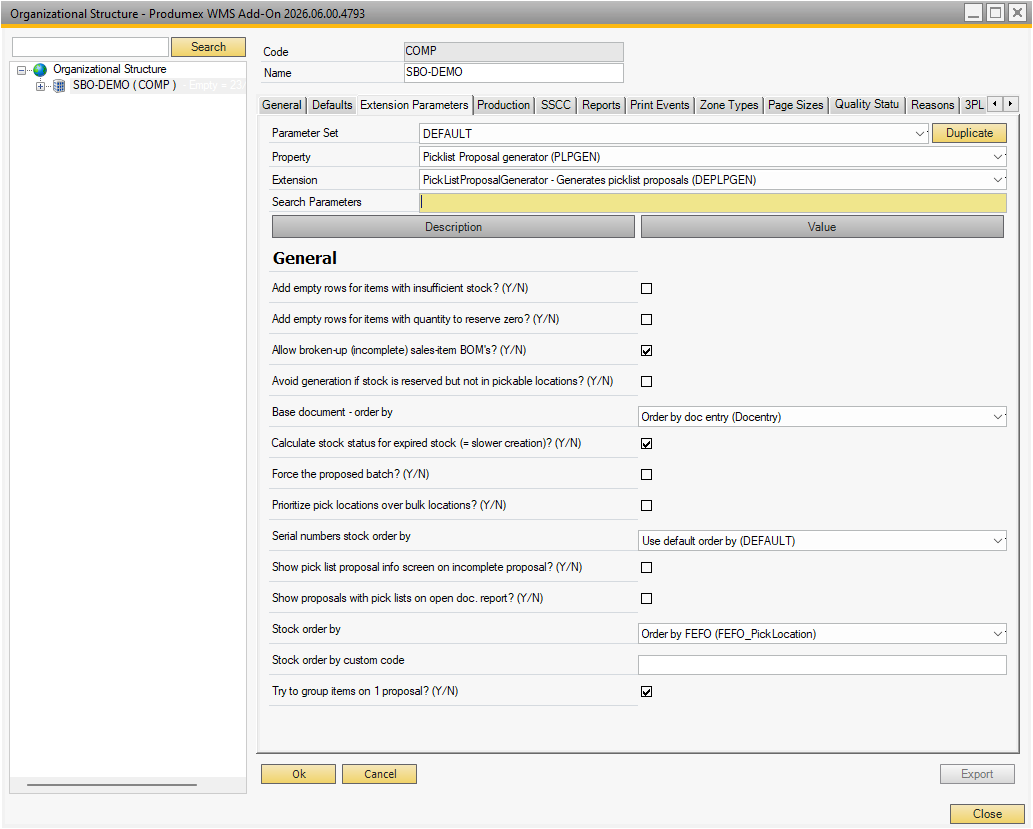Uncheck Allow broken-up sales-item BOM's
1033x829 pixels.
[x=646, y=351]
